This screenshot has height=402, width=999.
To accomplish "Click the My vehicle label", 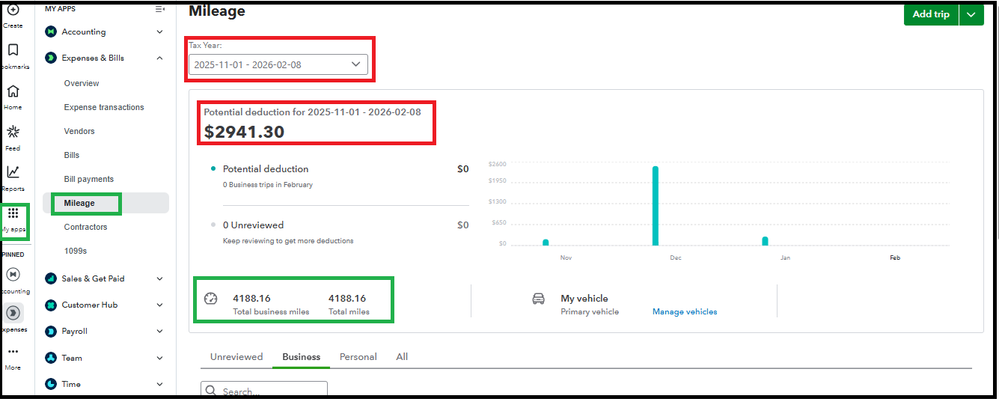I will [x=584, y=298].
